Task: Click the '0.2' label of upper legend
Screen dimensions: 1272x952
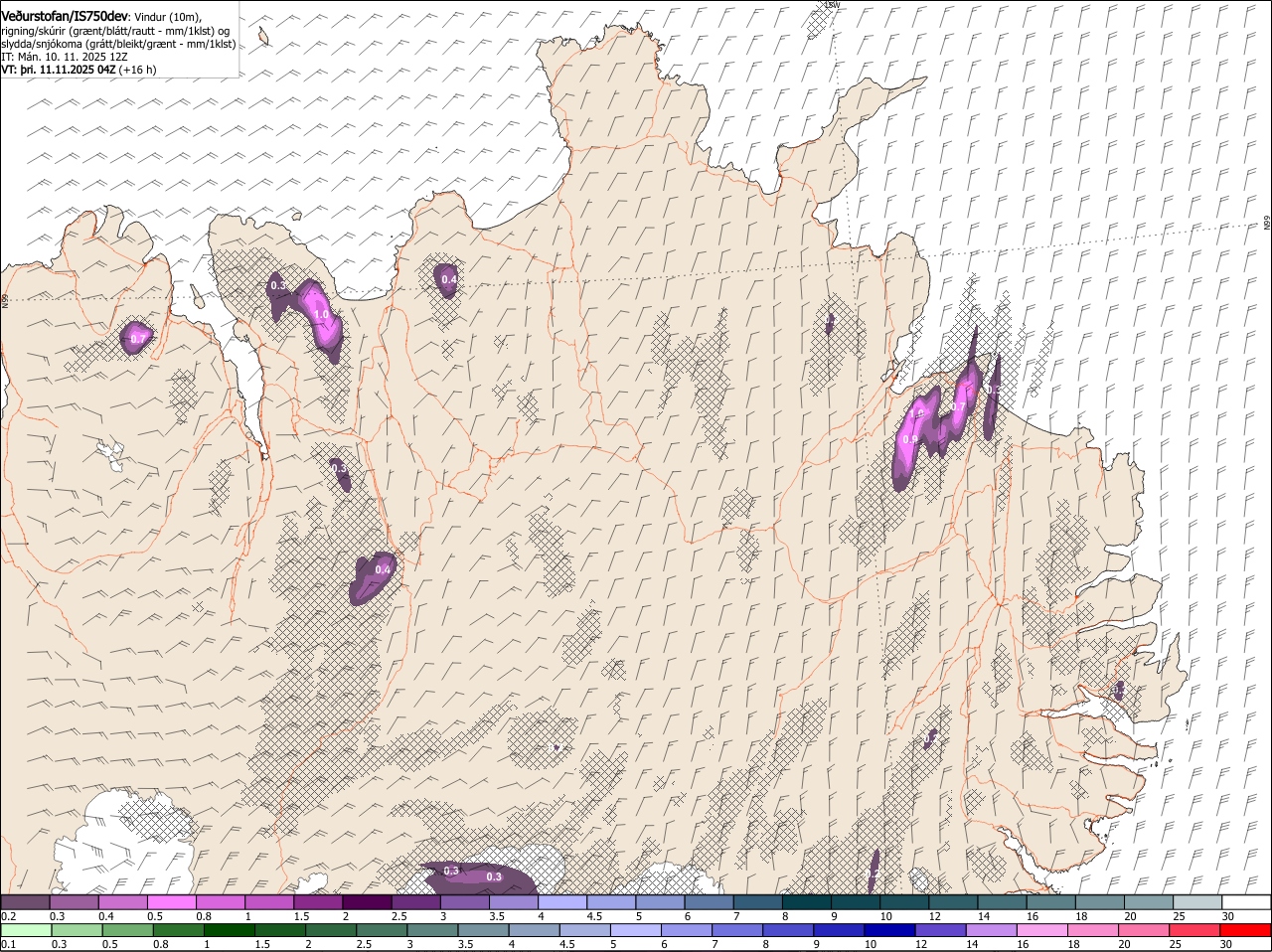Action: [x=8, y=916]
